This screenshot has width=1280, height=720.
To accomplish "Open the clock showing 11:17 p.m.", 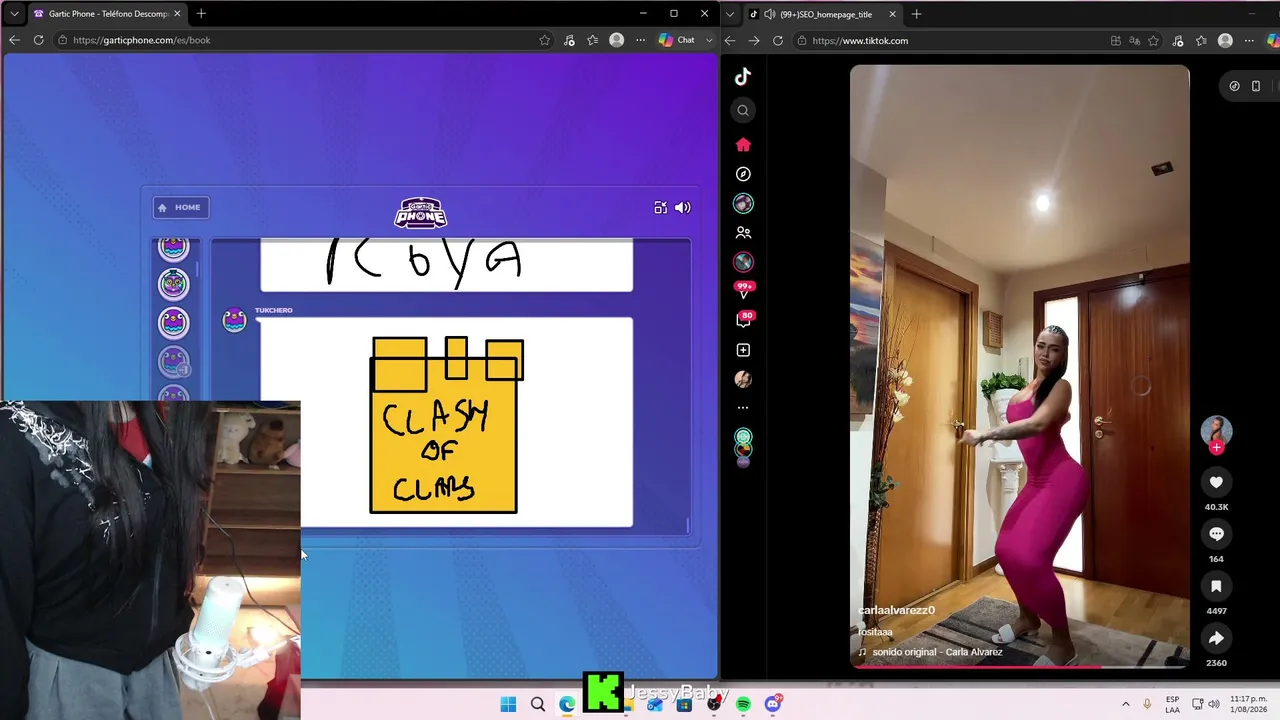I will tap(1250, 704).
